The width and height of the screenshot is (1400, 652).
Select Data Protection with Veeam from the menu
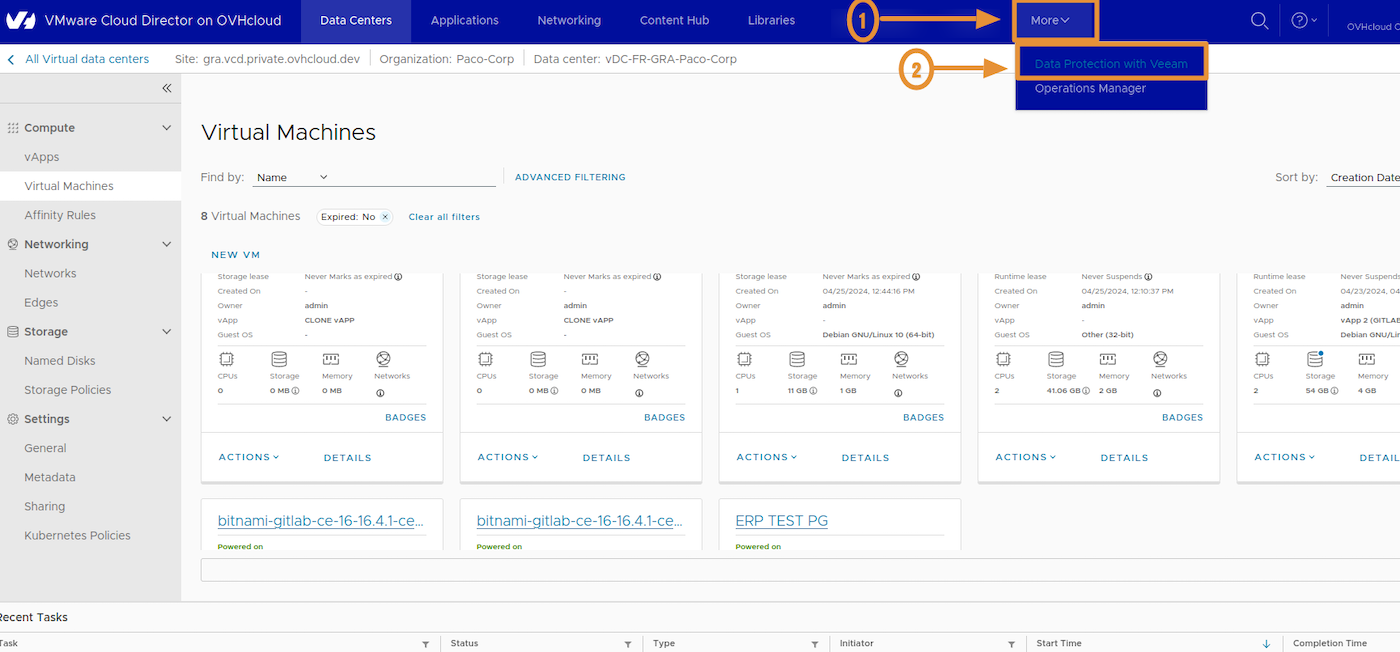pos(1111,61)
